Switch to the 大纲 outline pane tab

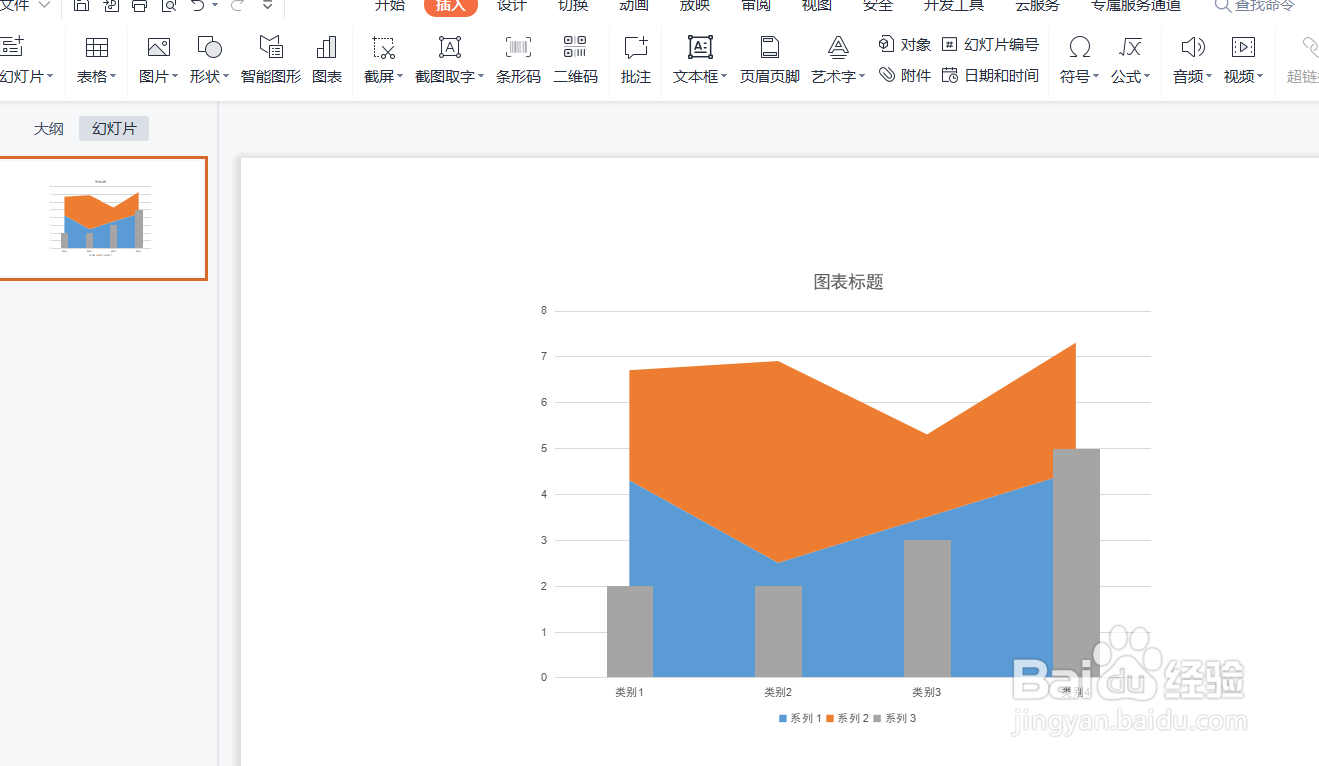coord(48,128)
